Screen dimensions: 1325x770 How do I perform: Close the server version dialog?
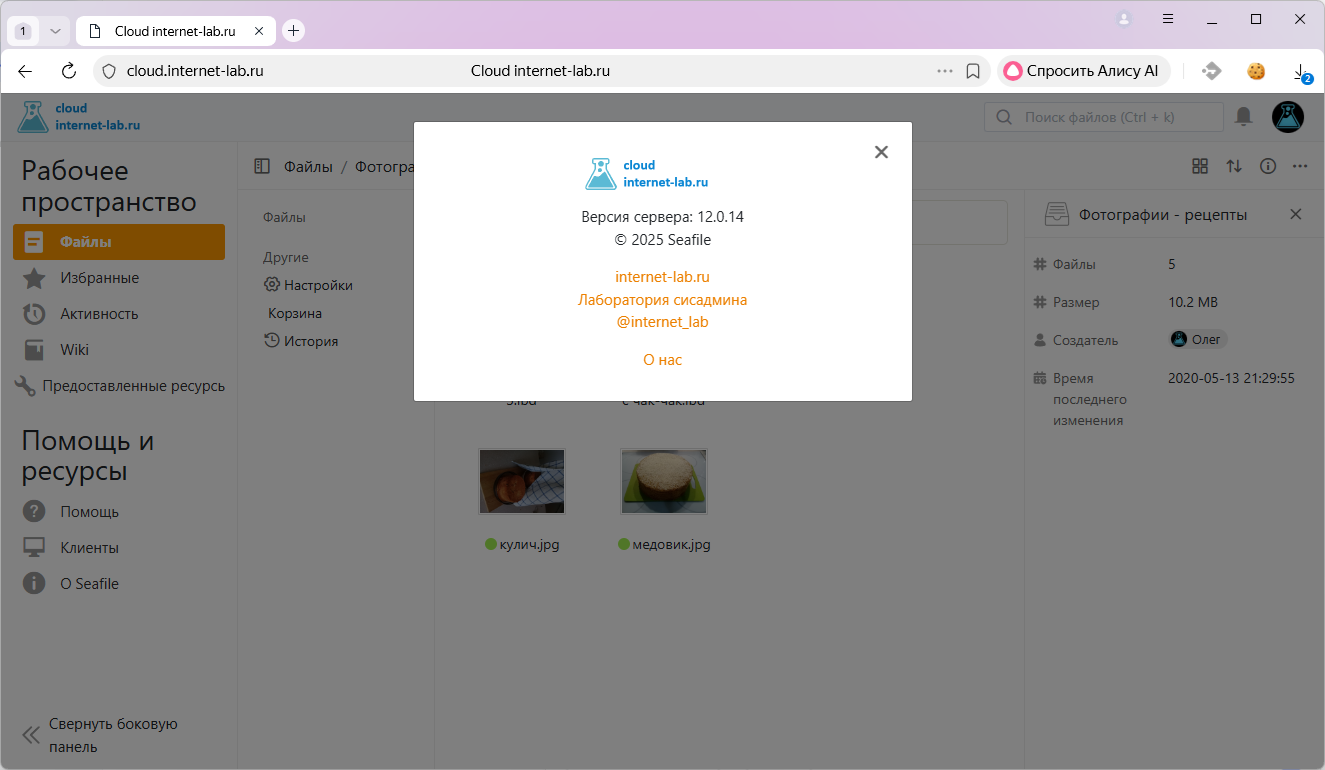tap(881, 152)
